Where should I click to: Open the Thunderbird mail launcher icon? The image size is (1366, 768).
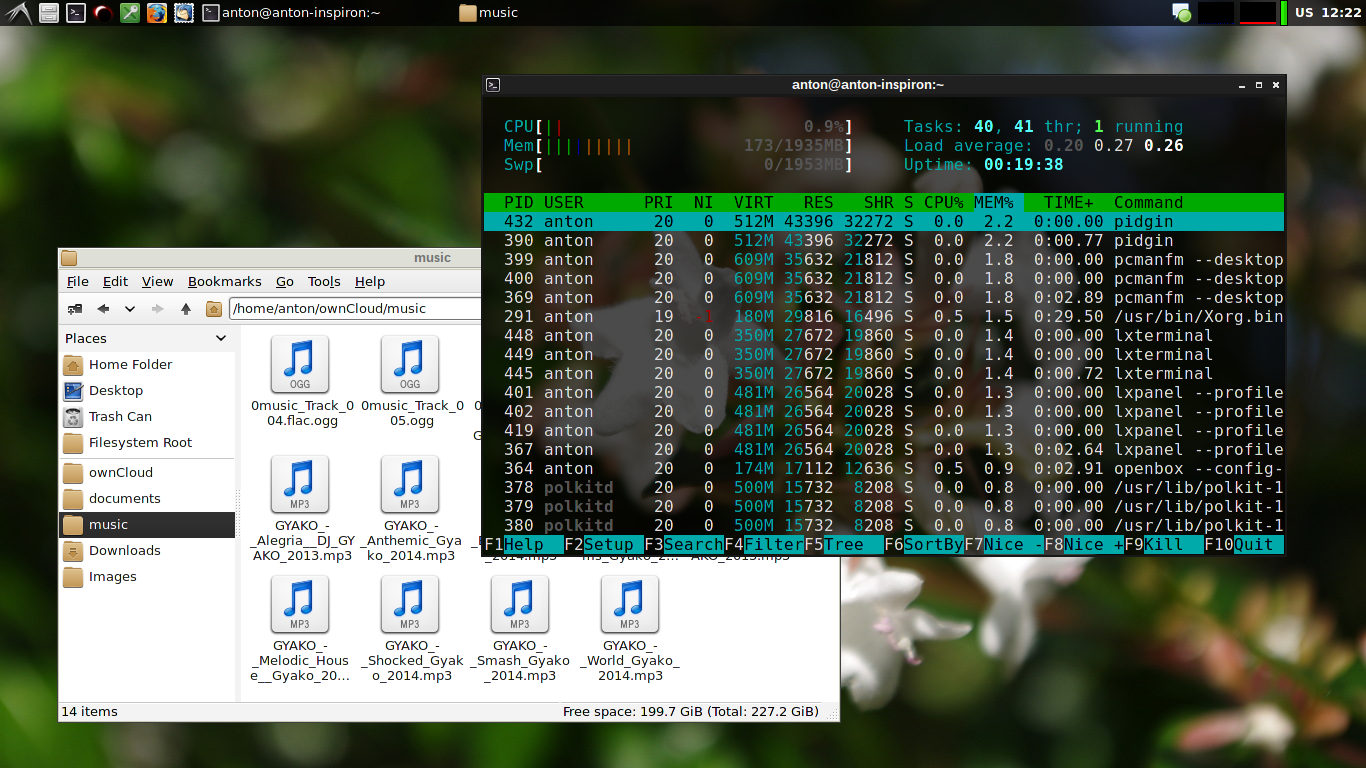coord(184,13)
